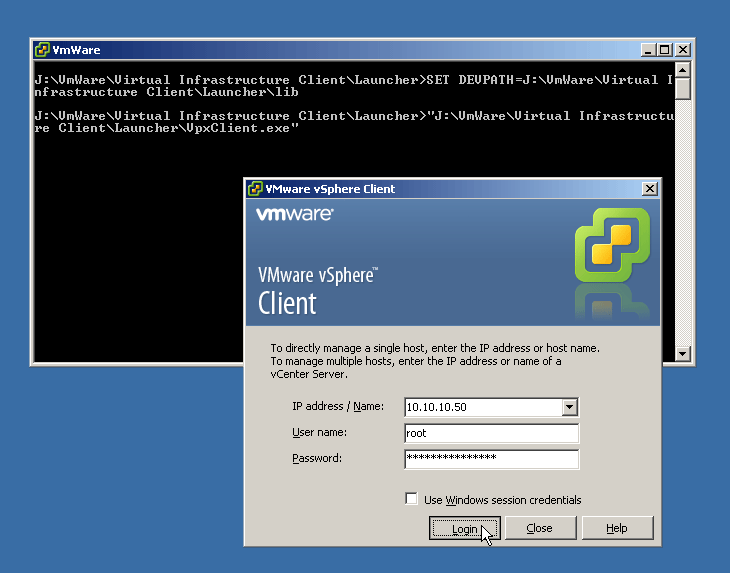Maximize the VmWare console window
The image size is (730, 573).
(665, 49)
